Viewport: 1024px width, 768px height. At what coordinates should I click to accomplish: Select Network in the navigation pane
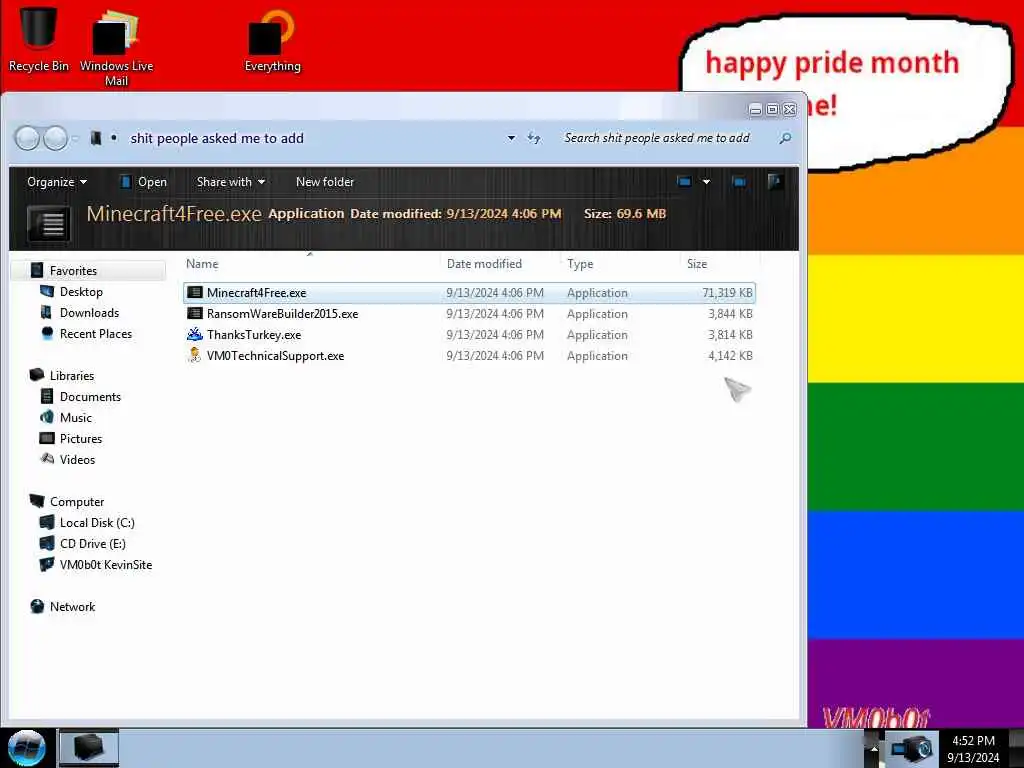(72, 607)
